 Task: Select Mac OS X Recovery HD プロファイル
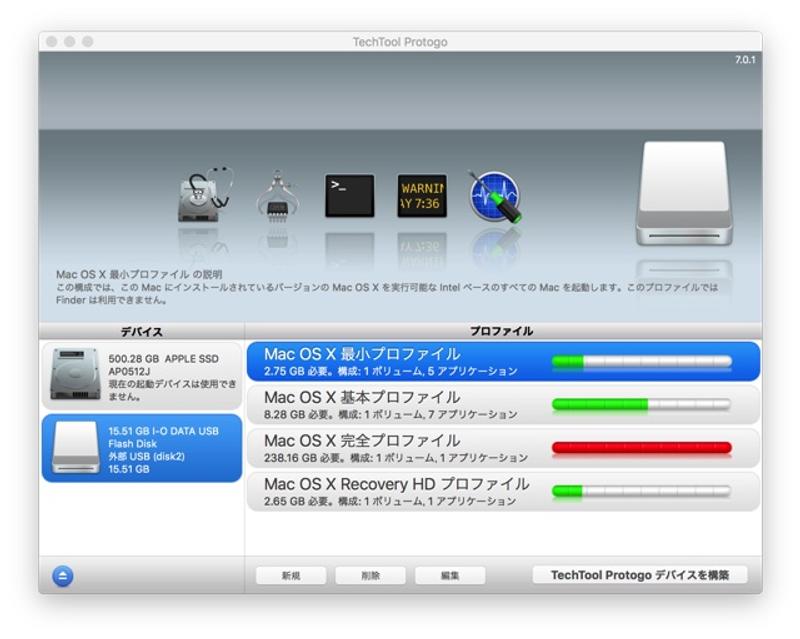503,491
